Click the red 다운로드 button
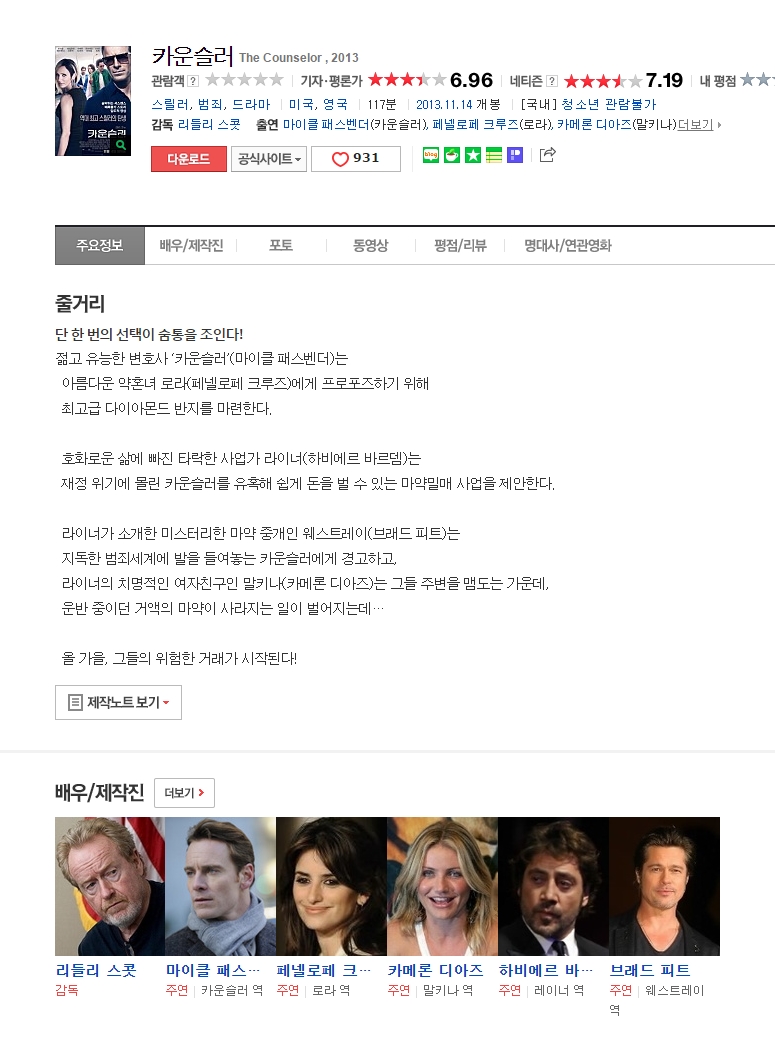This screenshot has width=775, height=1039. coord(189,159)
